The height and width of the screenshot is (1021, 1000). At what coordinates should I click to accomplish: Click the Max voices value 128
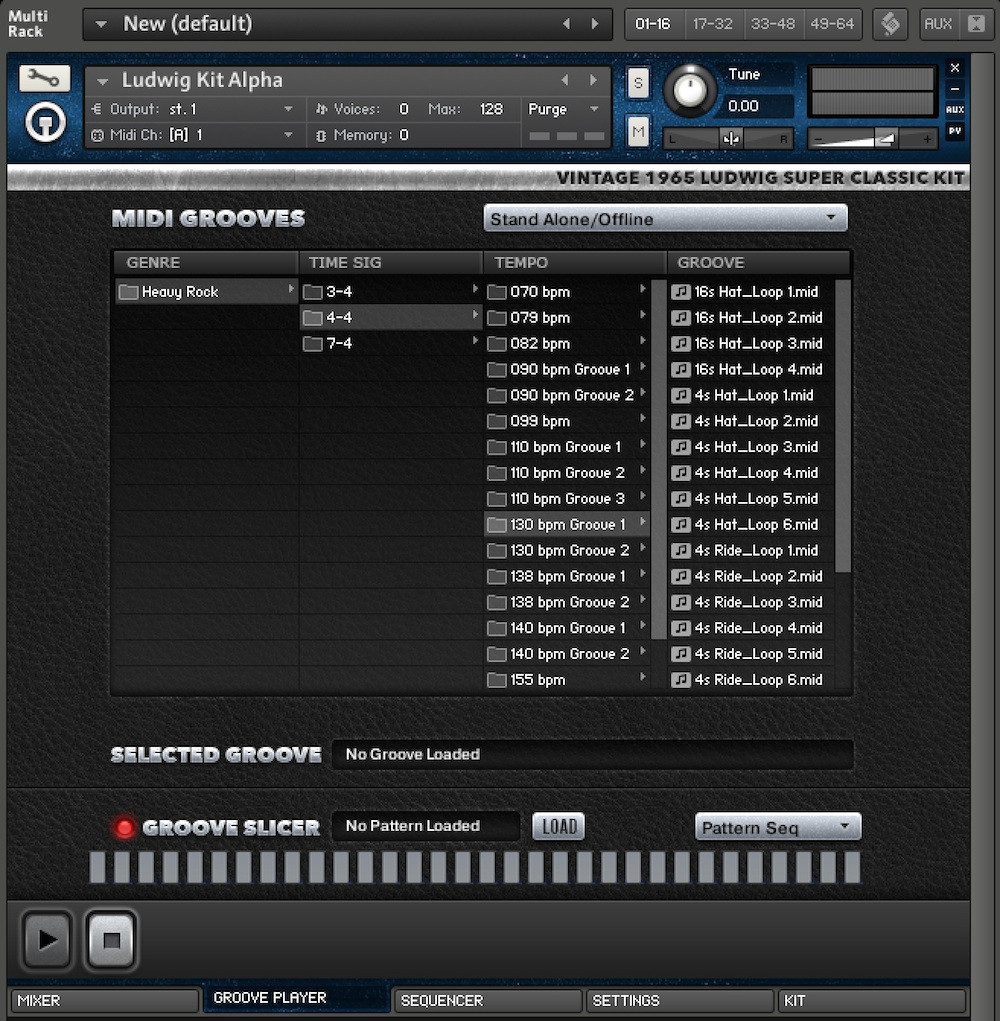(x=492, y=109)
